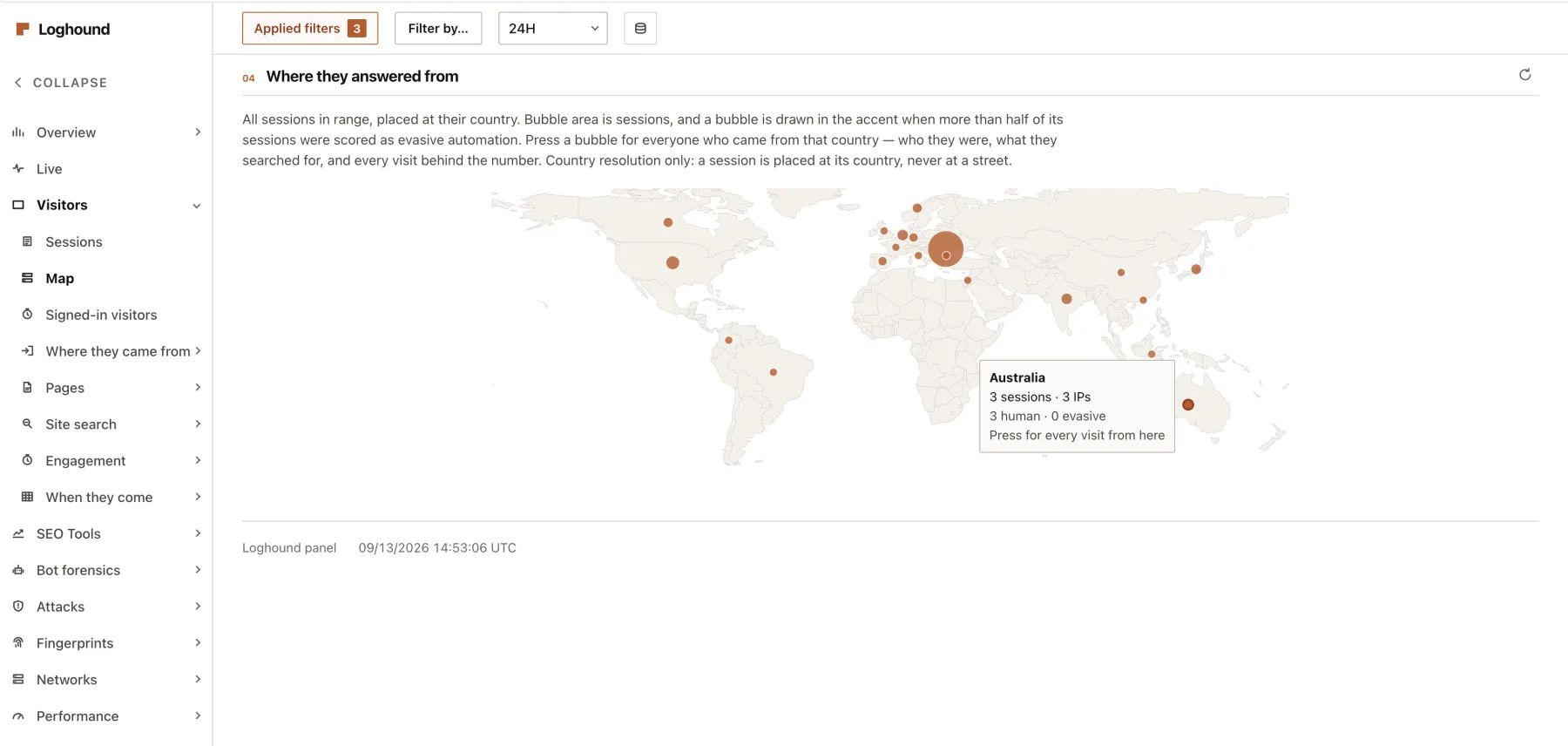The width and height of the screenshot is (1568, 746).
Task: Select the Brazil bubble on the map
Action: tap(774, 372)
